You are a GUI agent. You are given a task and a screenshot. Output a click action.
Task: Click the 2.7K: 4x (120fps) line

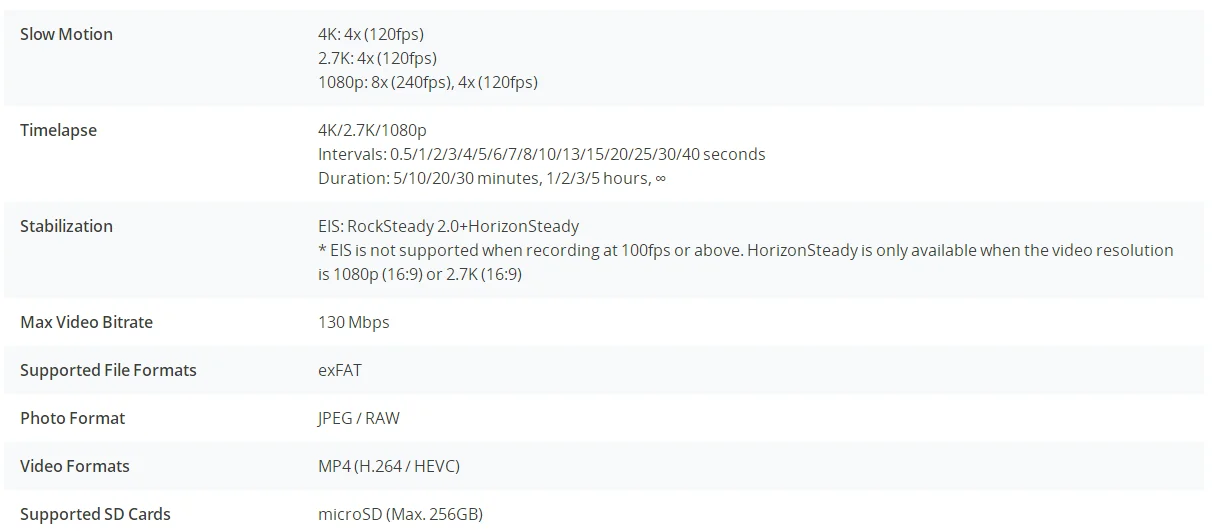pos(377,58)
